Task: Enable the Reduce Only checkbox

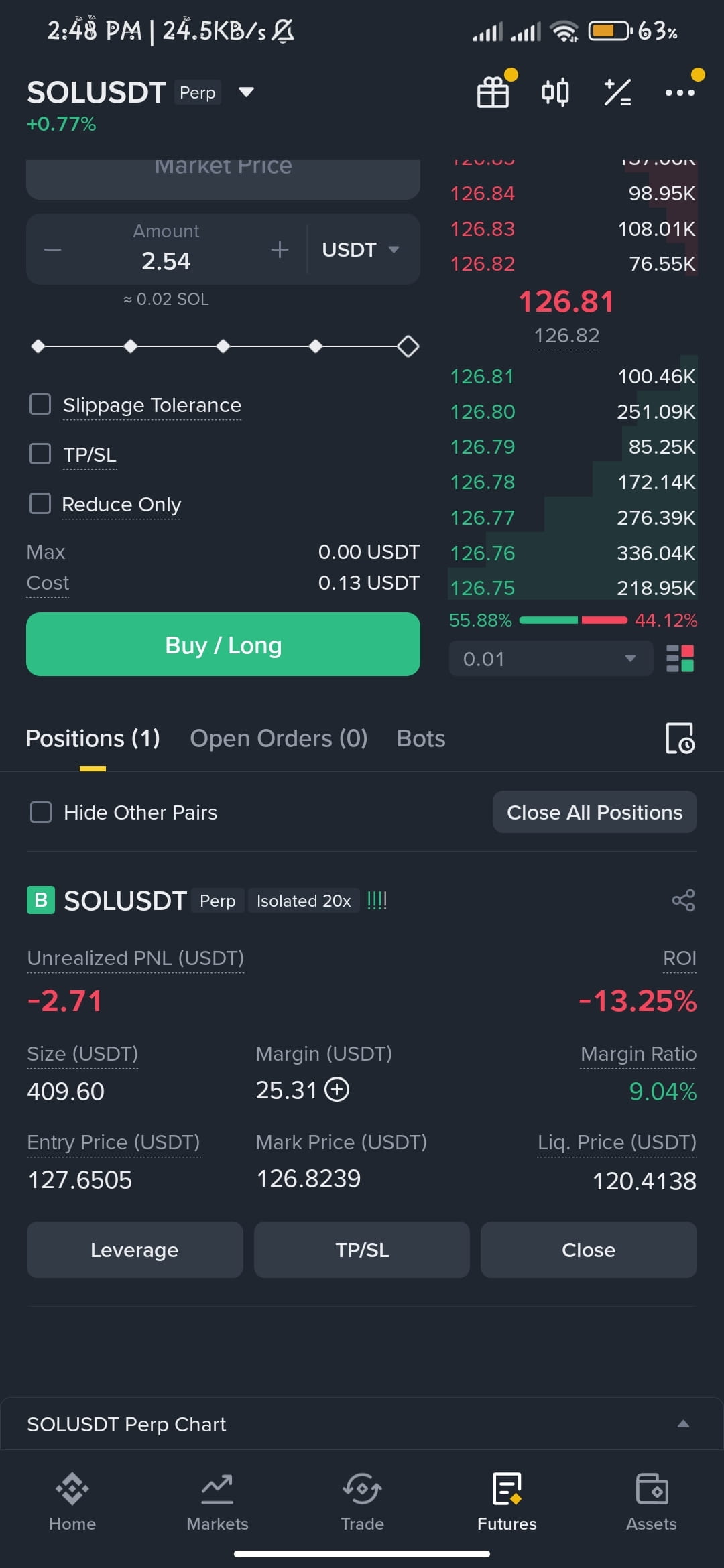Action: 40,503
